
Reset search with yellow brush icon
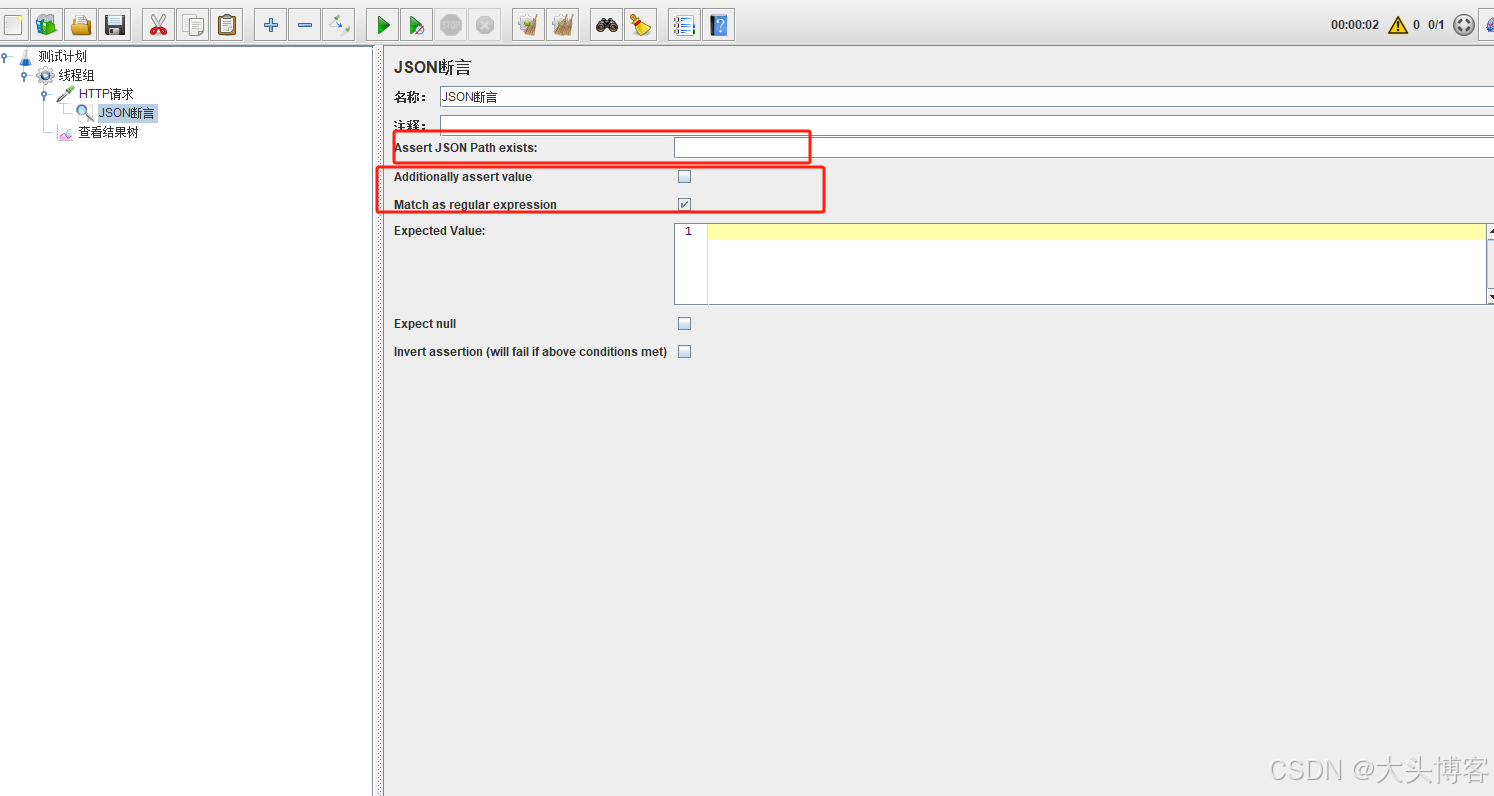[640, 24]
